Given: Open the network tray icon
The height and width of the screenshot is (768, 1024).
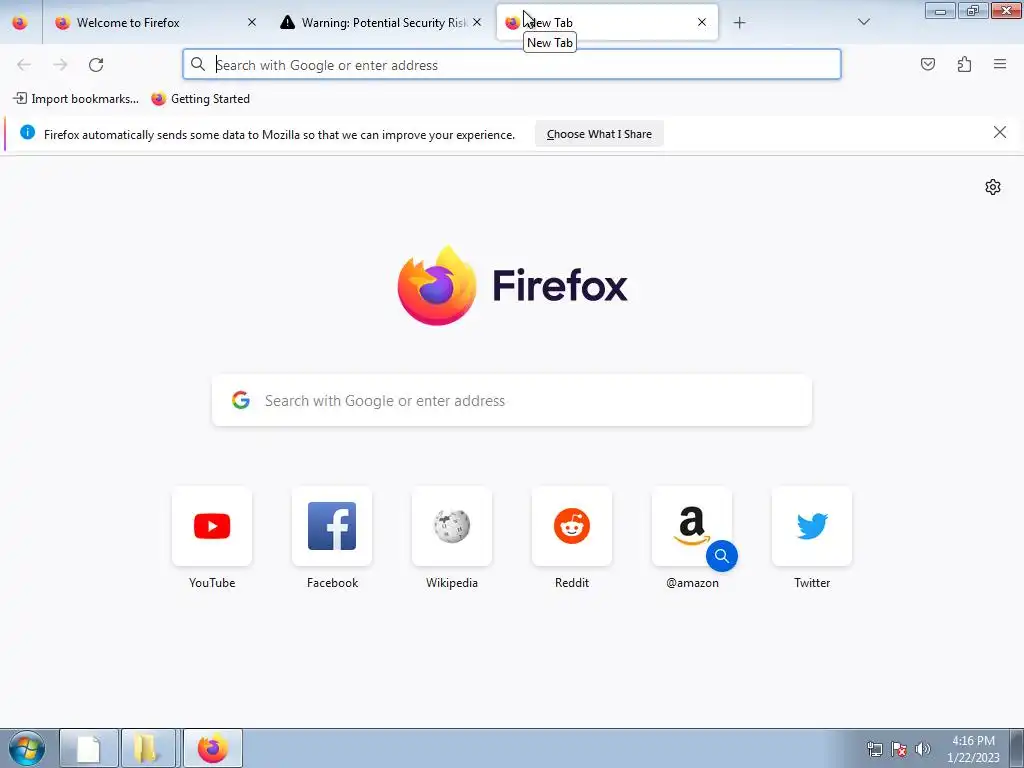Looking at the screenshot, I should 874,749.
